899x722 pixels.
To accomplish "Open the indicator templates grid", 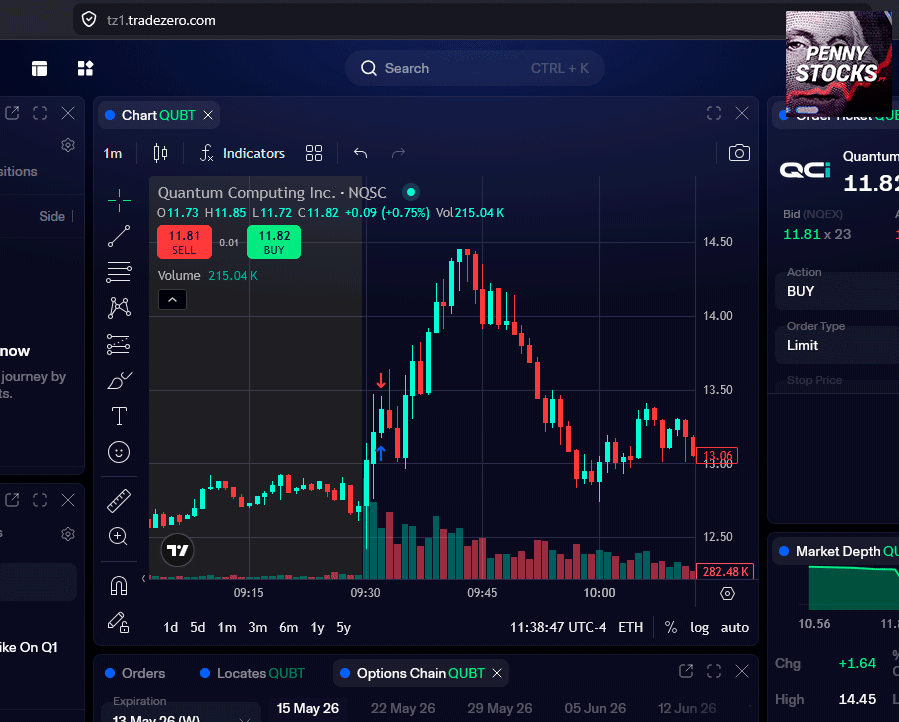I will point(314,153).
